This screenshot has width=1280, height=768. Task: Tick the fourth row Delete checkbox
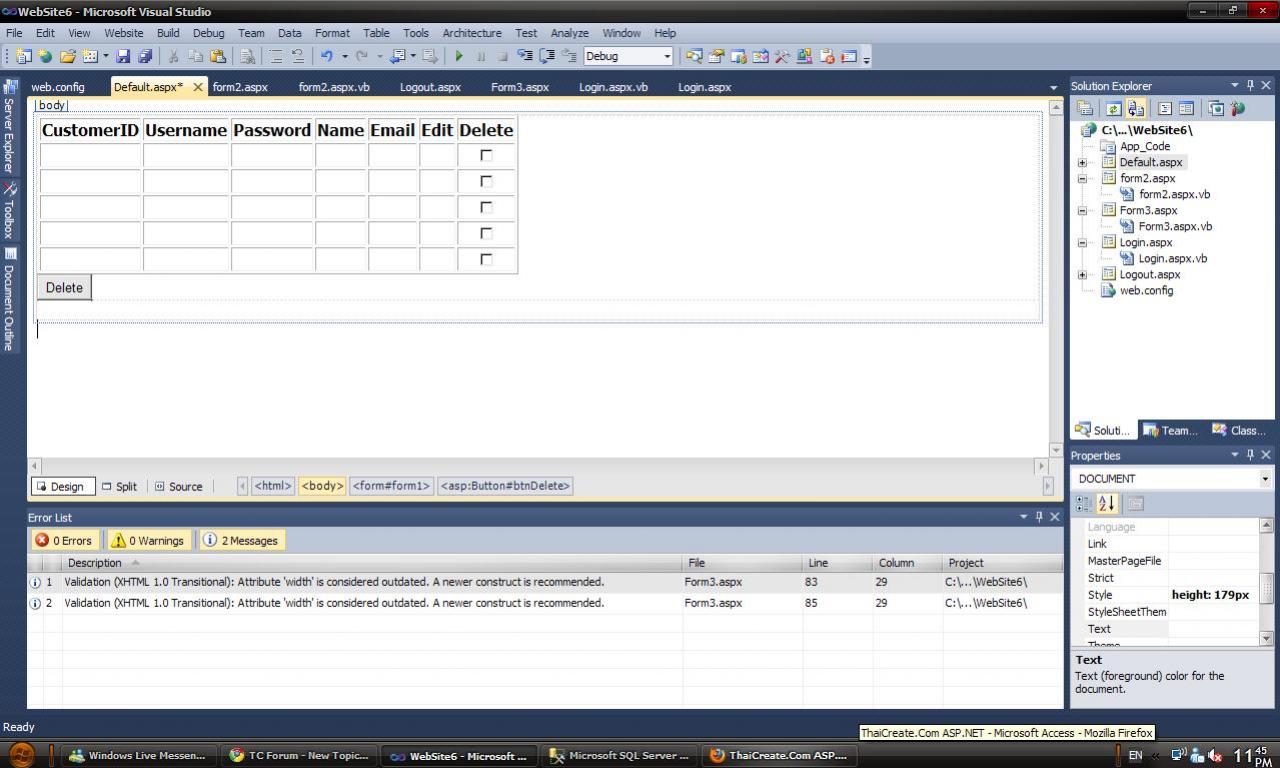[486, 233]
